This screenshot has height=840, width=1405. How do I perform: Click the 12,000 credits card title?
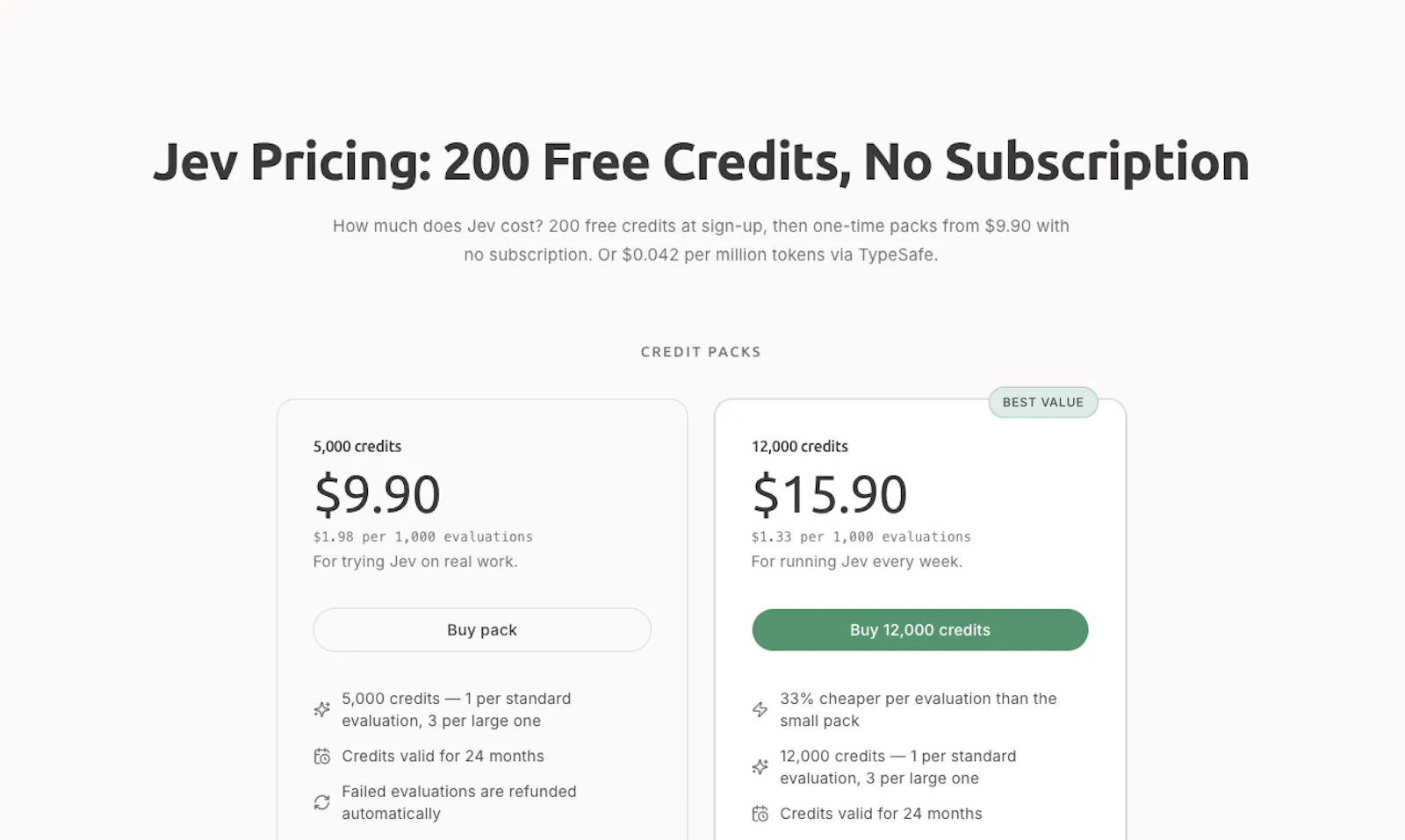coord(800,447)
